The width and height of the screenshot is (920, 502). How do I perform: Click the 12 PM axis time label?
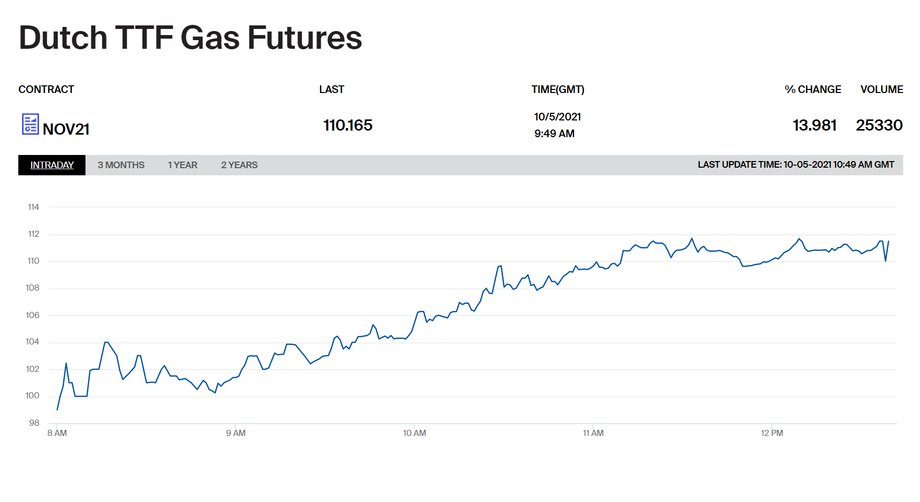772,433
